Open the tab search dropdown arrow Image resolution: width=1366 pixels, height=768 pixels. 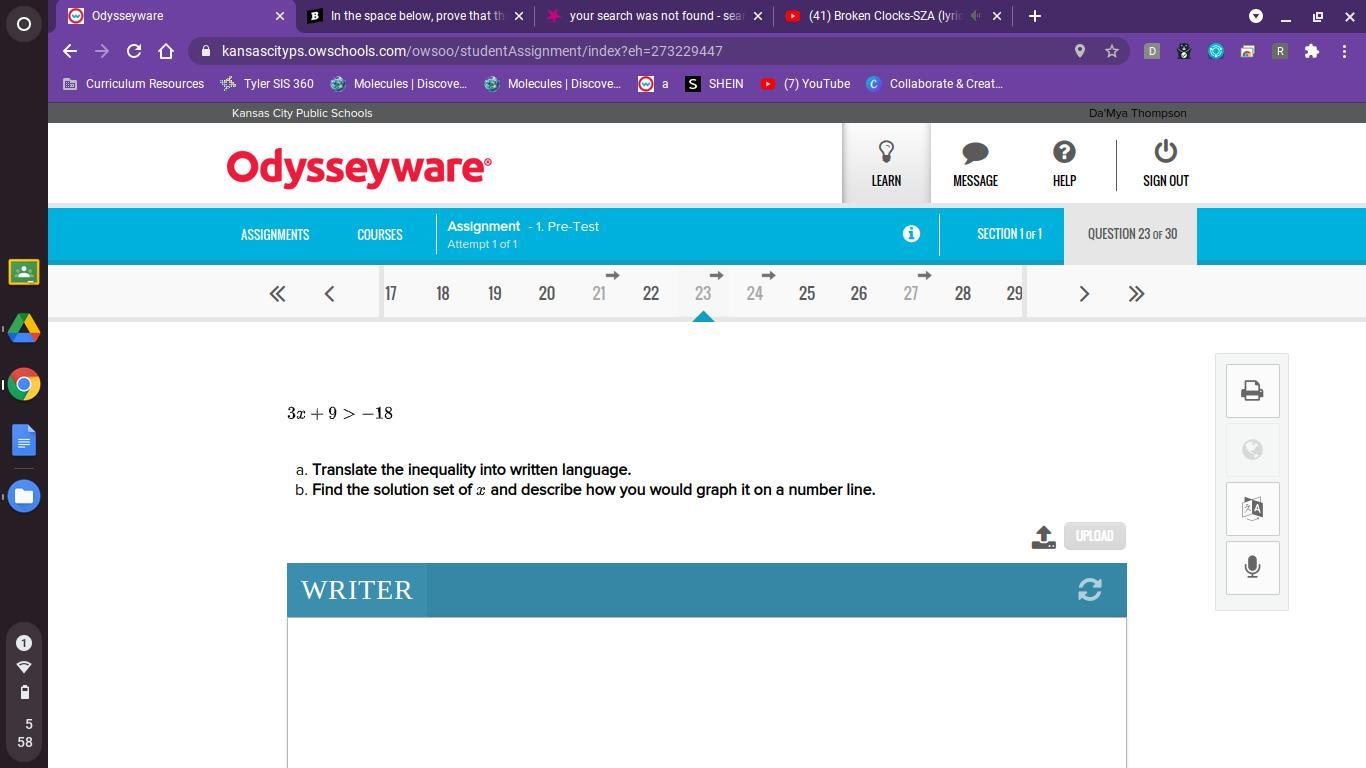[1256, 16]
